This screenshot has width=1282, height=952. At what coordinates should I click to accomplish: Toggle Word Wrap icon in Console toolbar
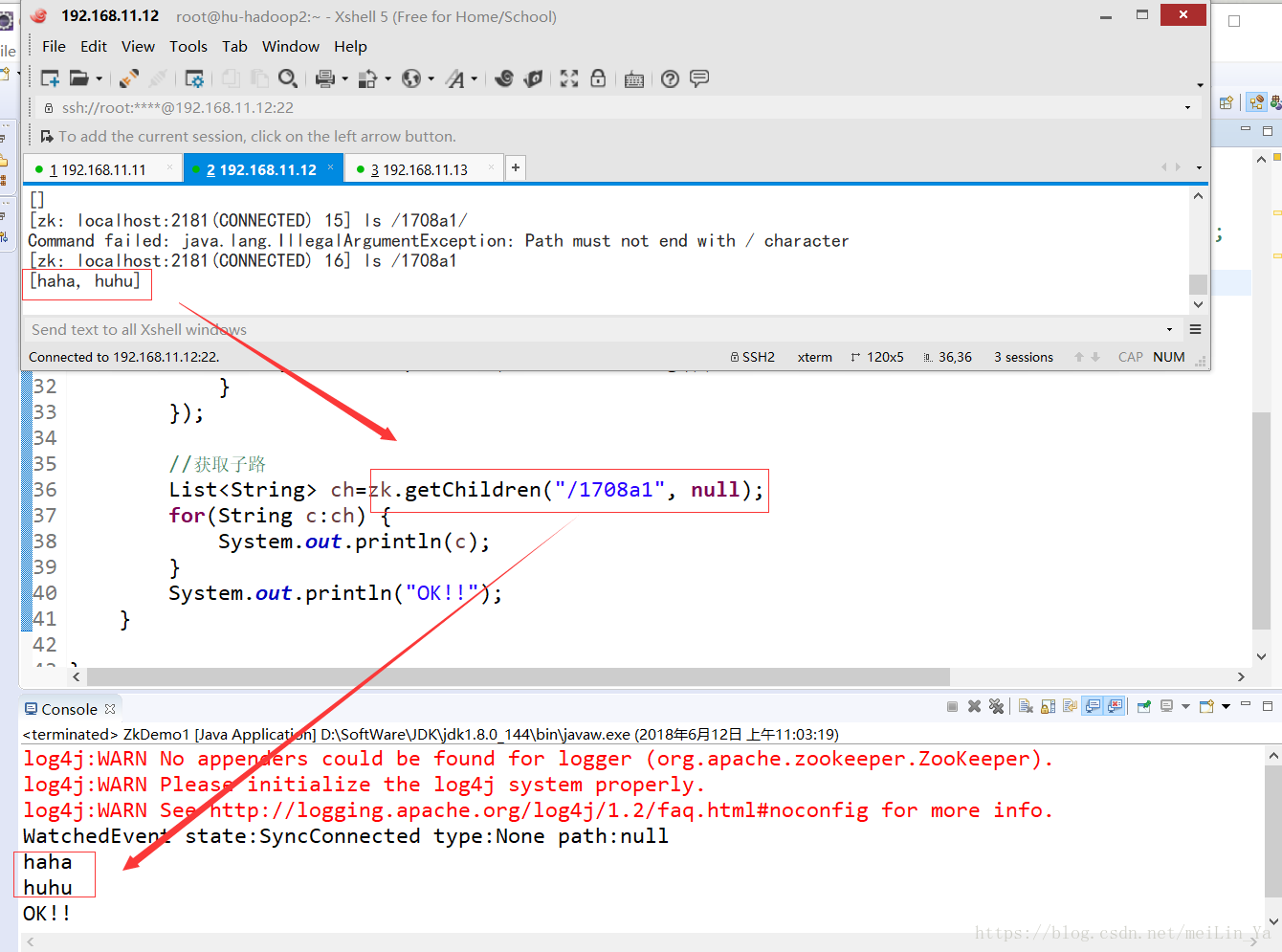[x=1070, y=707]
